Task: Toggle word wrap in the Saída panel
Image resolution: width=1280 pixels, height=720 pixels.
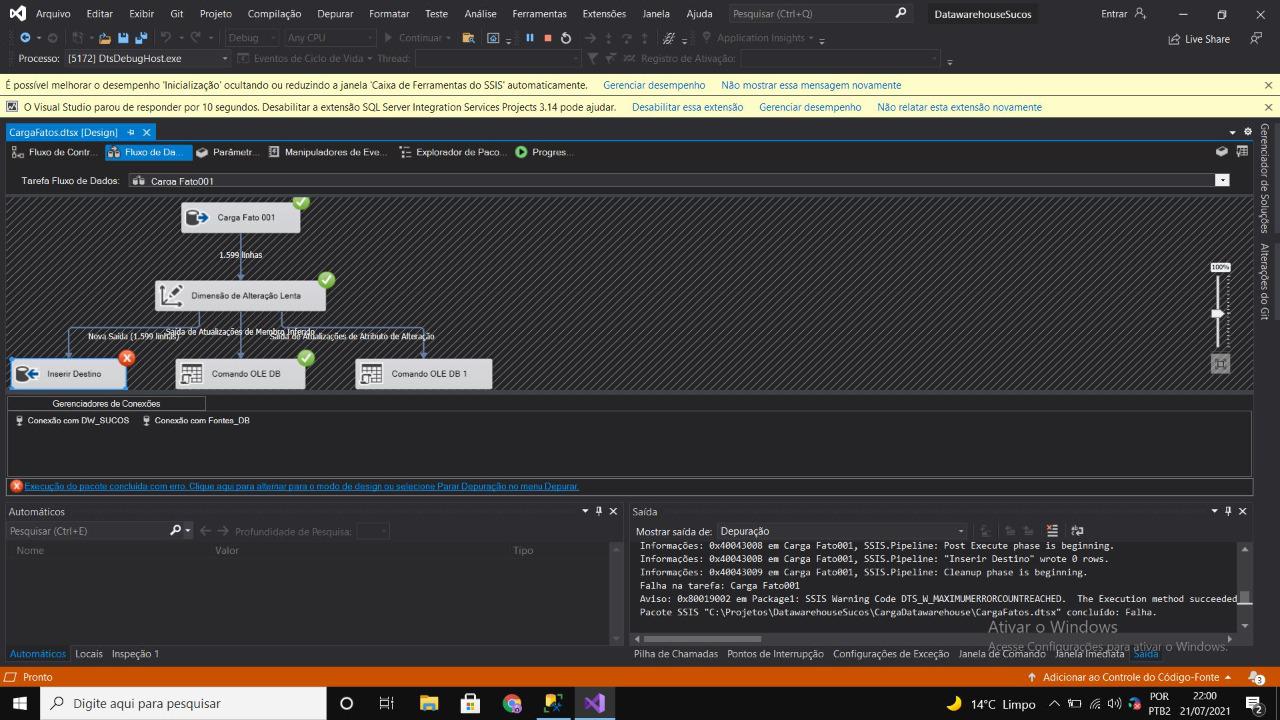Action: (x=1077, y=531)
